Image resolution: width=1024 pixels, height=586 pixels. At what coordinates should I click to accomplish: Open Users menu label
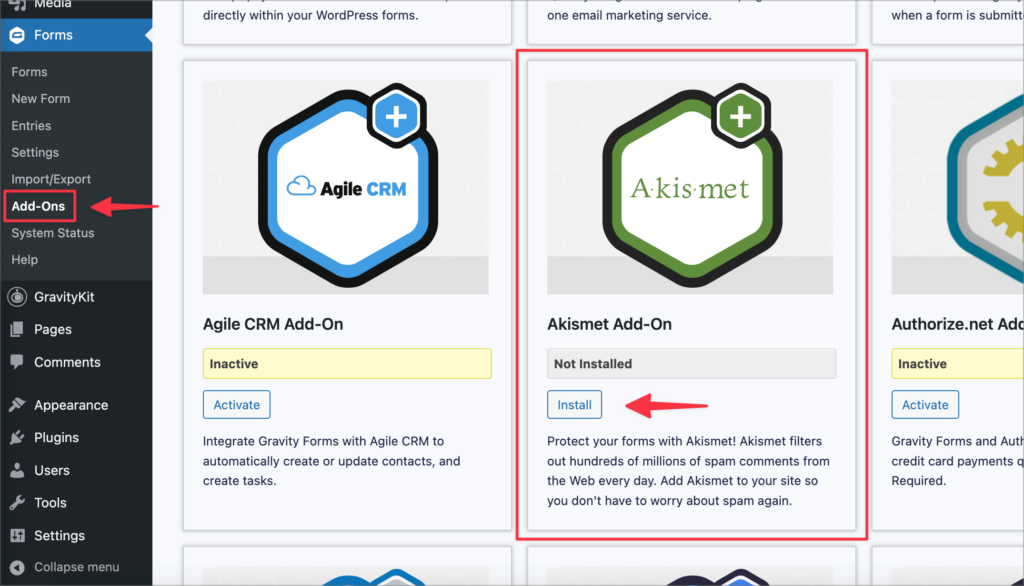tap(52, 470)
